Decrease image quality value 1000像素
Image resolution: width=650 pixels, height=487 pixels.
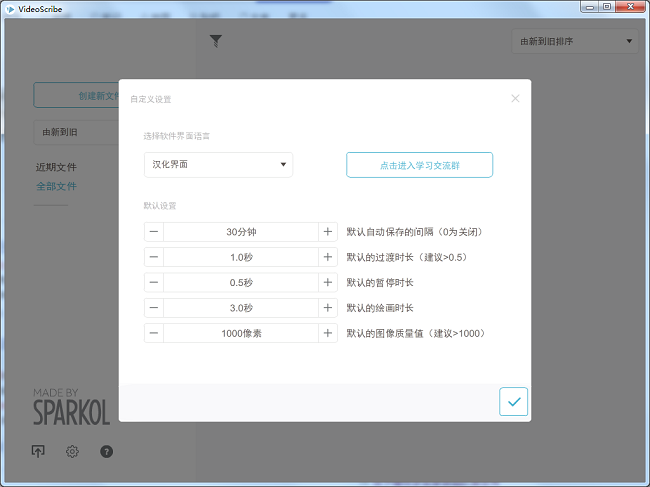tap(154, 333)
